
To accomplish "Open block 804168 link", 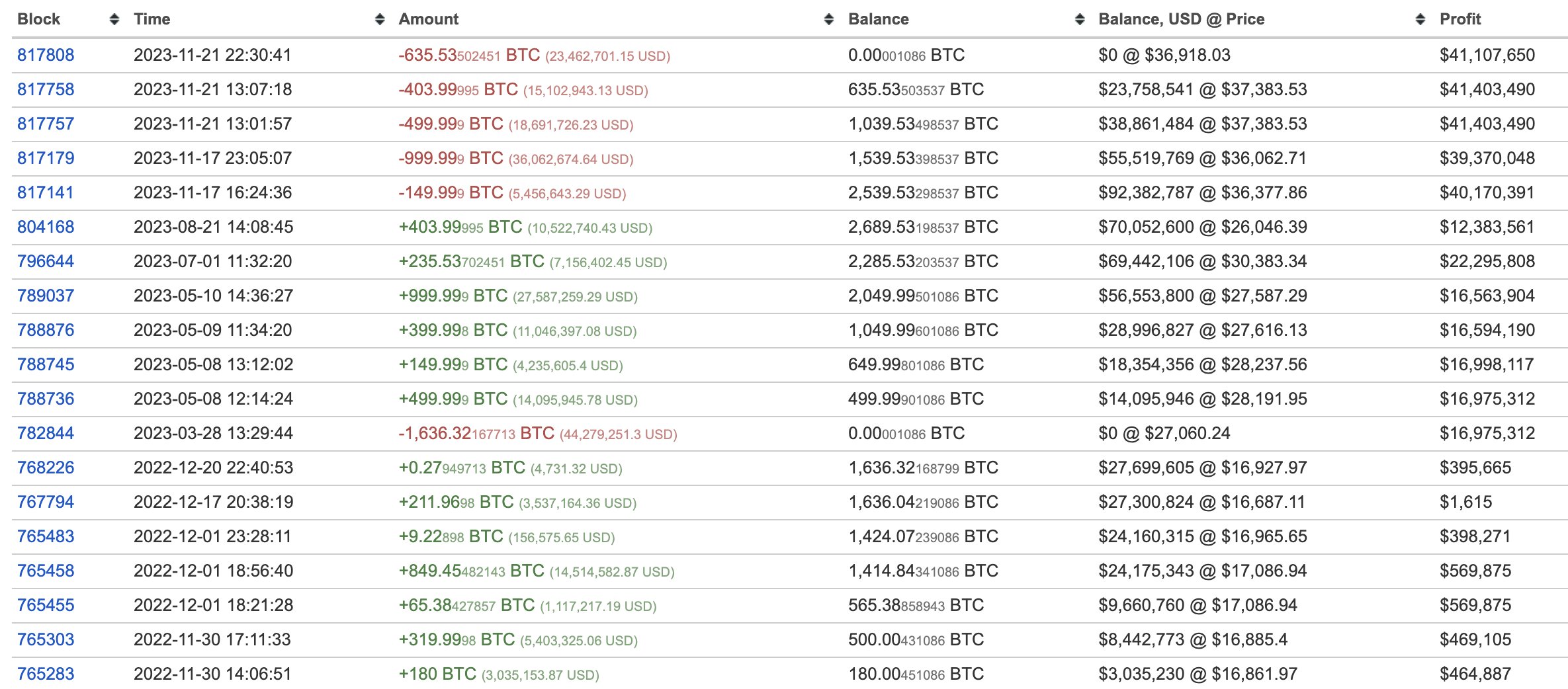I will pyautogui.click(x=46, y=227).
